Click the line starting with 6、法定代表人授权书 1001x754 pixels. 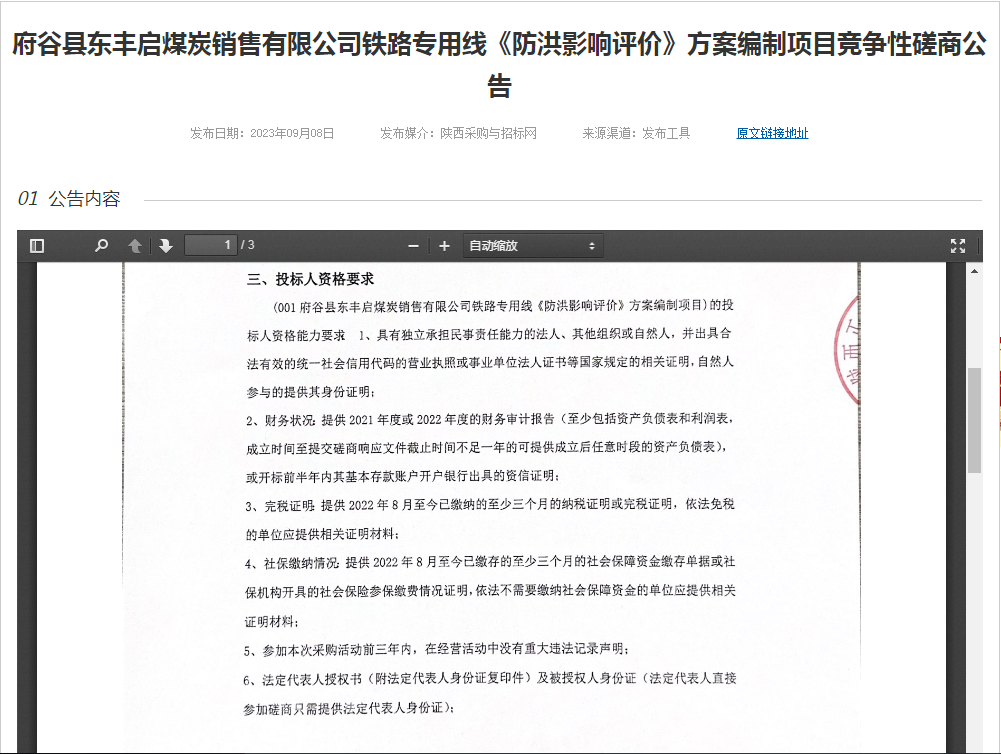[490, 679]
